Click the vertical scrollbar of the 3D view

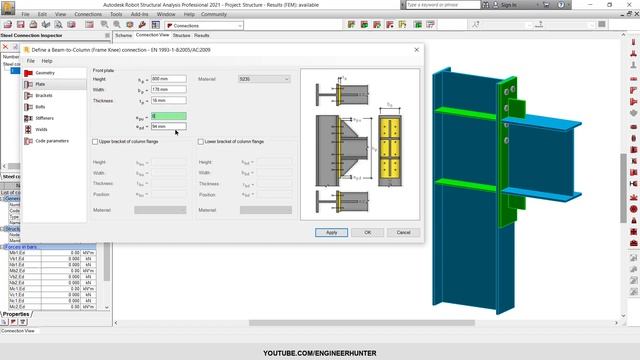(623, 188)
